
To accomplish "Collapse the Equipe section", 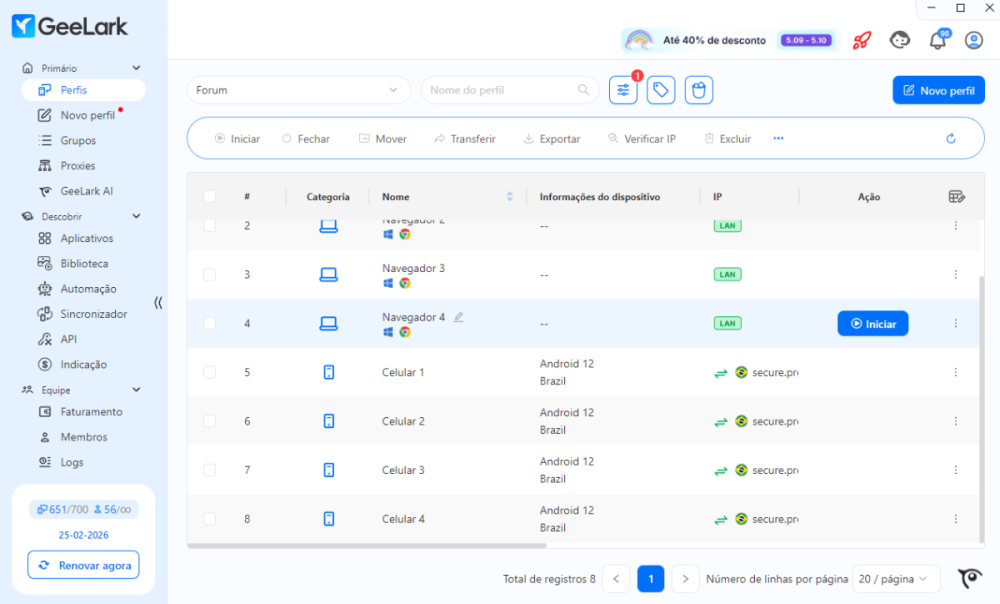I will [136, 390].
